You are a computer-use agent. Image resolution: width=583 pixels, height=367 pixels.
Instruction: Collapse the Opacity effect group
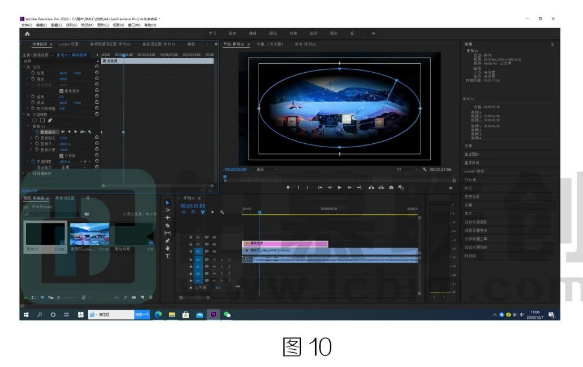[24, 115]
